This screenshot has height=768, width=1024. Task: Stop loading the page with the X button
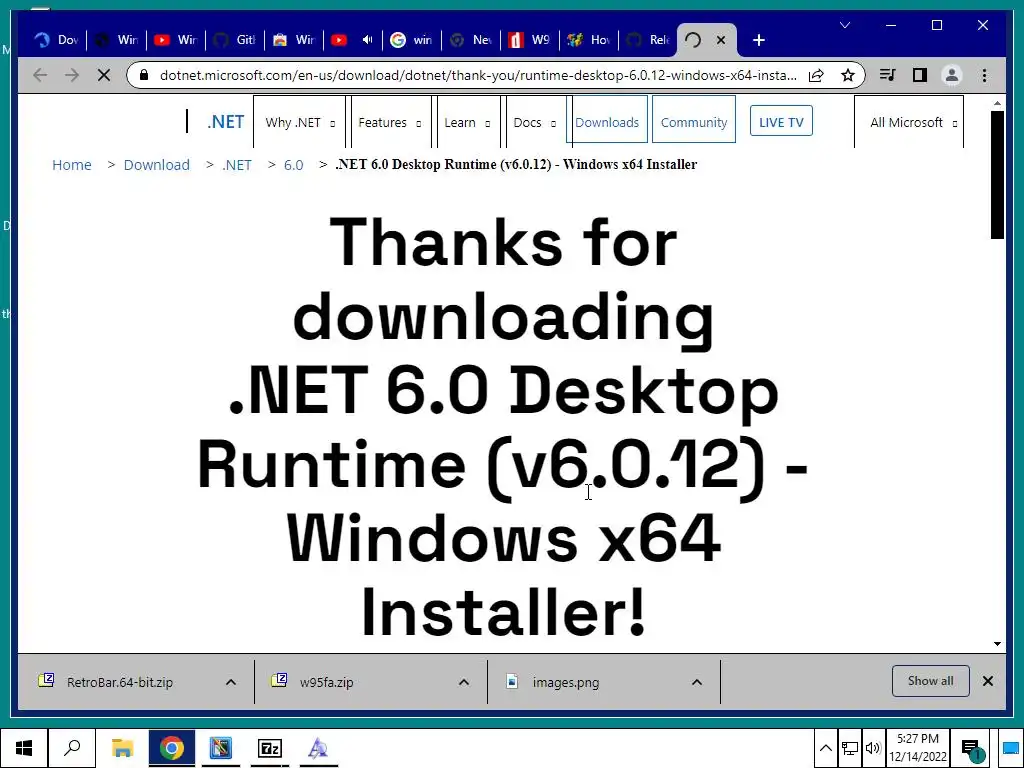click(x=104, y=75)
